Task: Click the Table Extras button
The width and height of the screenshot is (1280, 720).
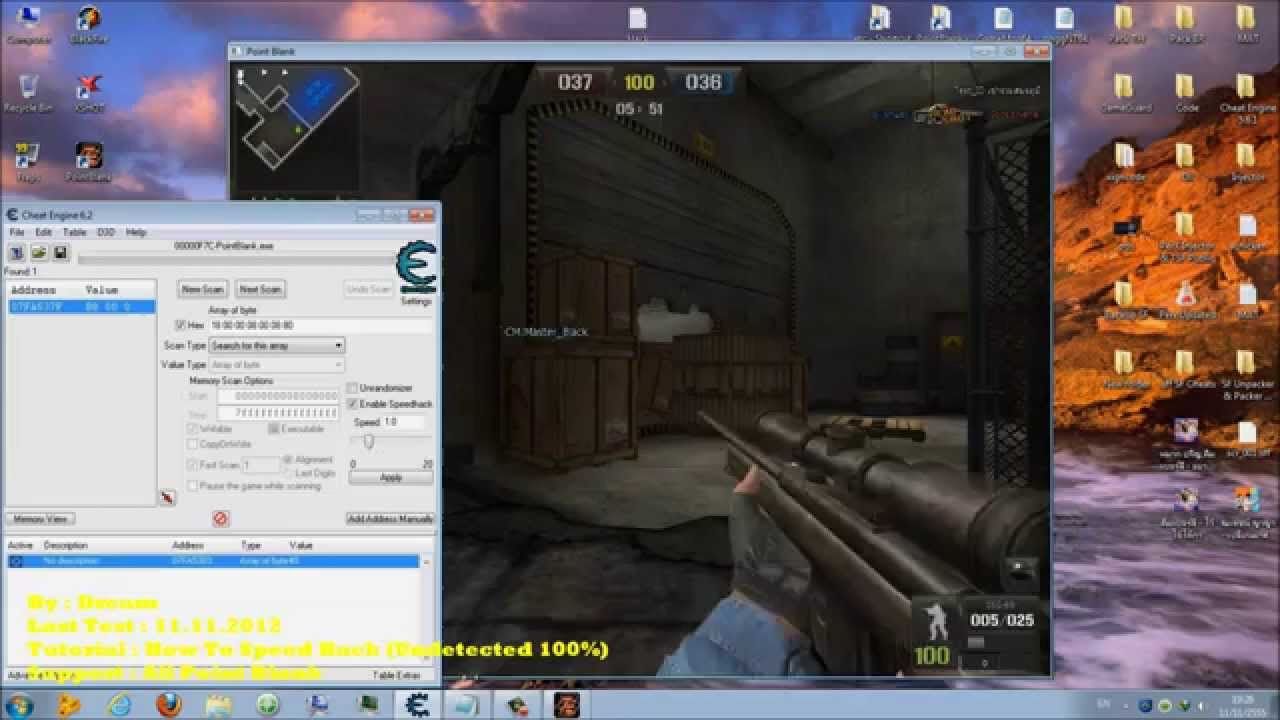Action: coord(398,676)
